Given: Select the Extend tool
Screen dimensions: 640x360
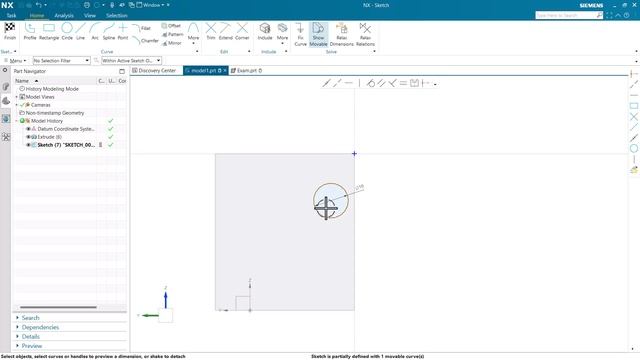Looking at the screenshot, I should point(225,31).
